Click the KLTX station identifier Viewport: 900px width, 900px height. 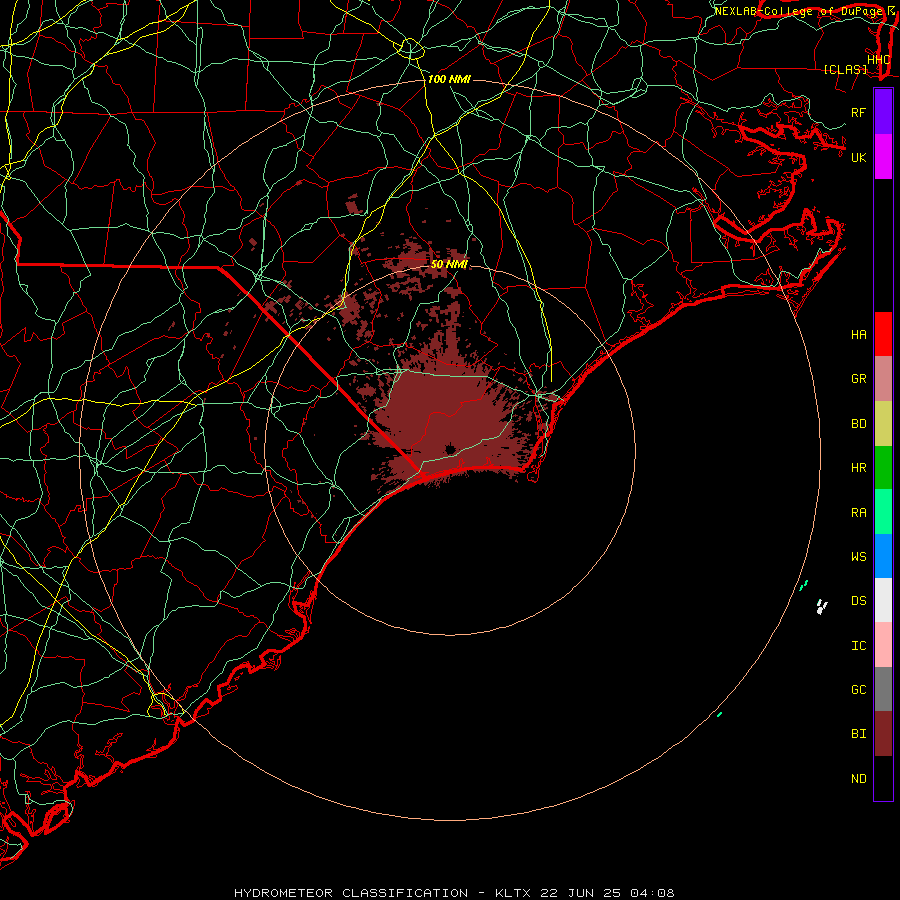(514, 893)
